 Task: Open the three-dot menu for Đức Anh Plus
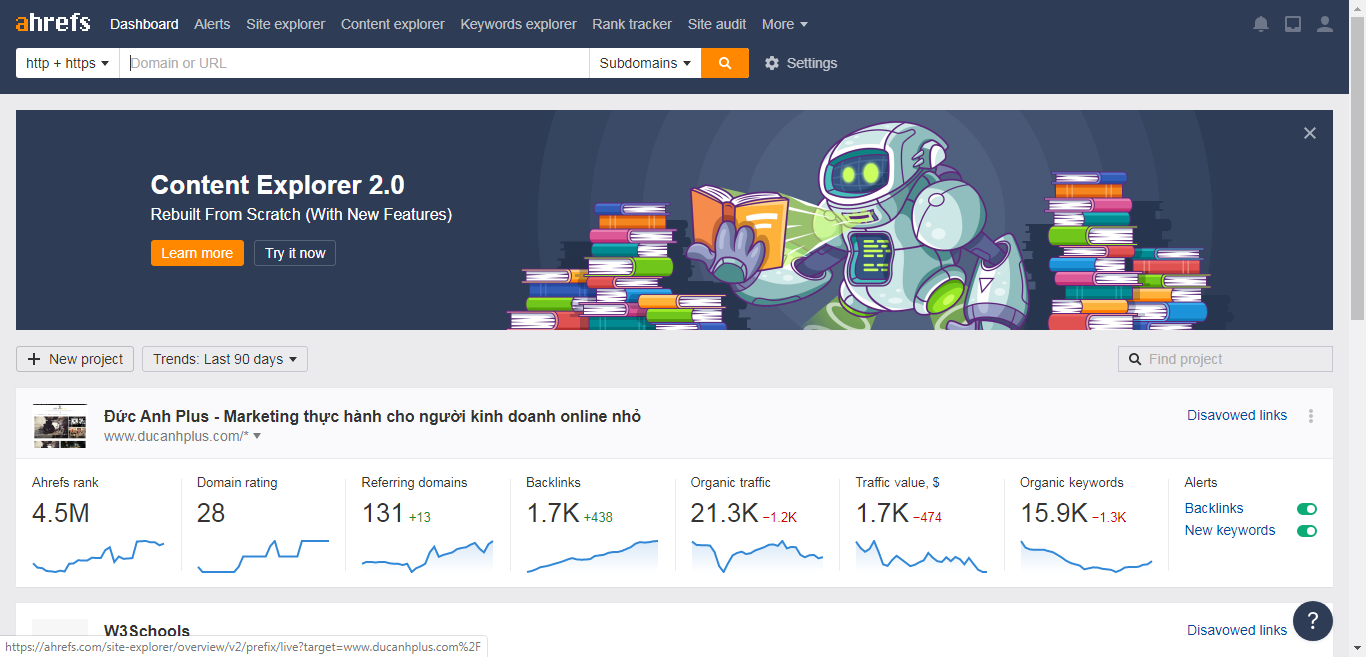point(1311,416)
